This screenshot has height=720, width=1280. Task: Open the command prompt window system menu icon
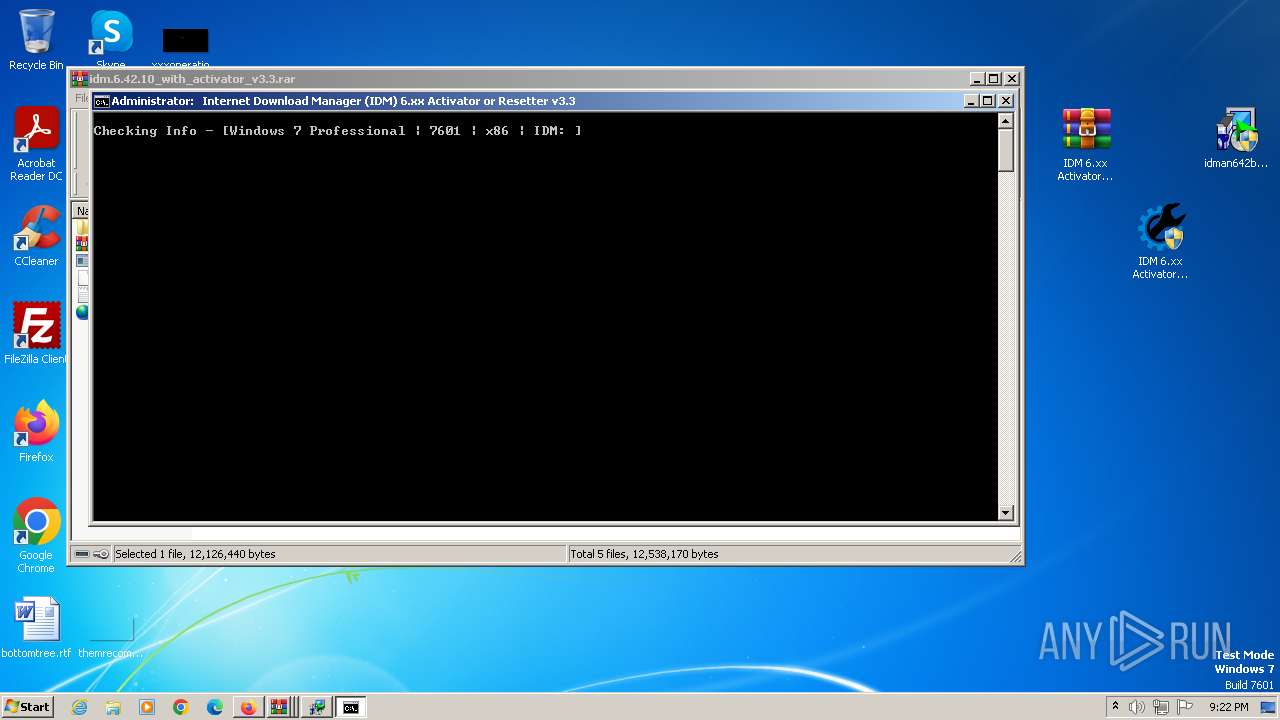pyautogui.click(x=101, y=101)
